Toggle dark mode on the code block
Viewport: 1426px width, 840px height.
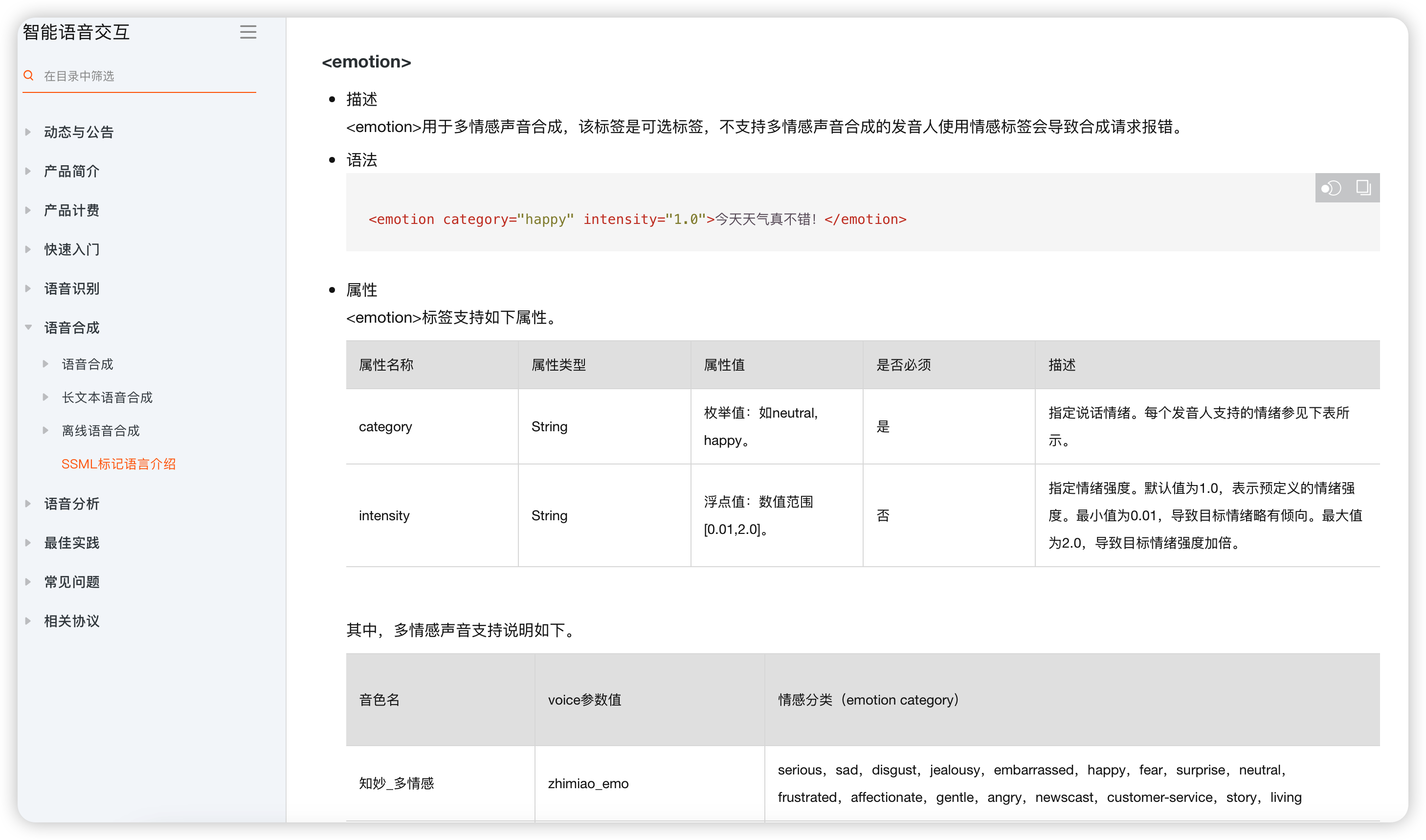coord(1331,188)
